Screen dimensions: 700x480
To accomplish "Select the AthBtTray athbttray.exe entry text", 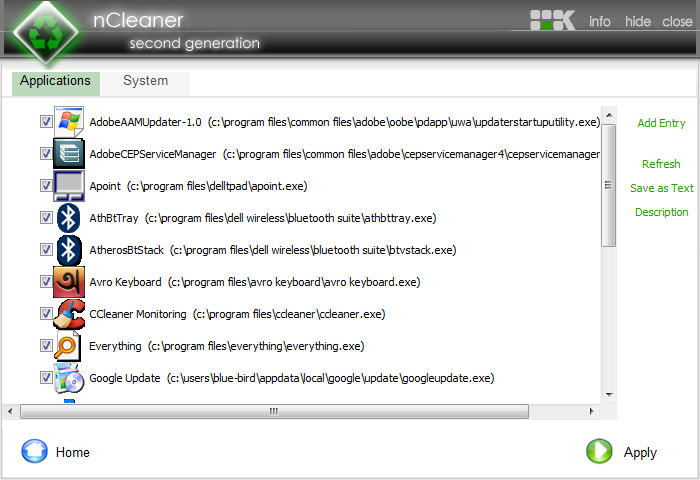I will pyautogui.click(x=262, y=218).
